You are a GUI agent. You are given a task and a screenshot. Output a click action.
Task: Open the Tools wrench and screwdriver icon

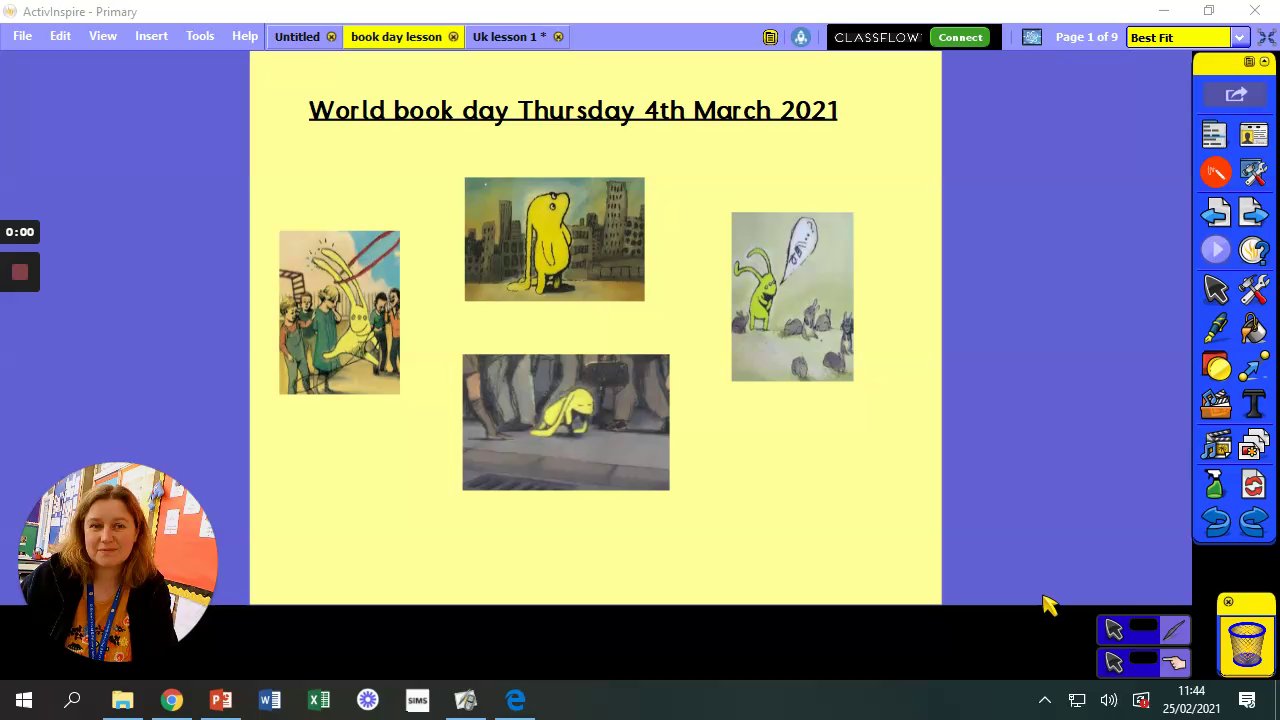pos(1253,290)
